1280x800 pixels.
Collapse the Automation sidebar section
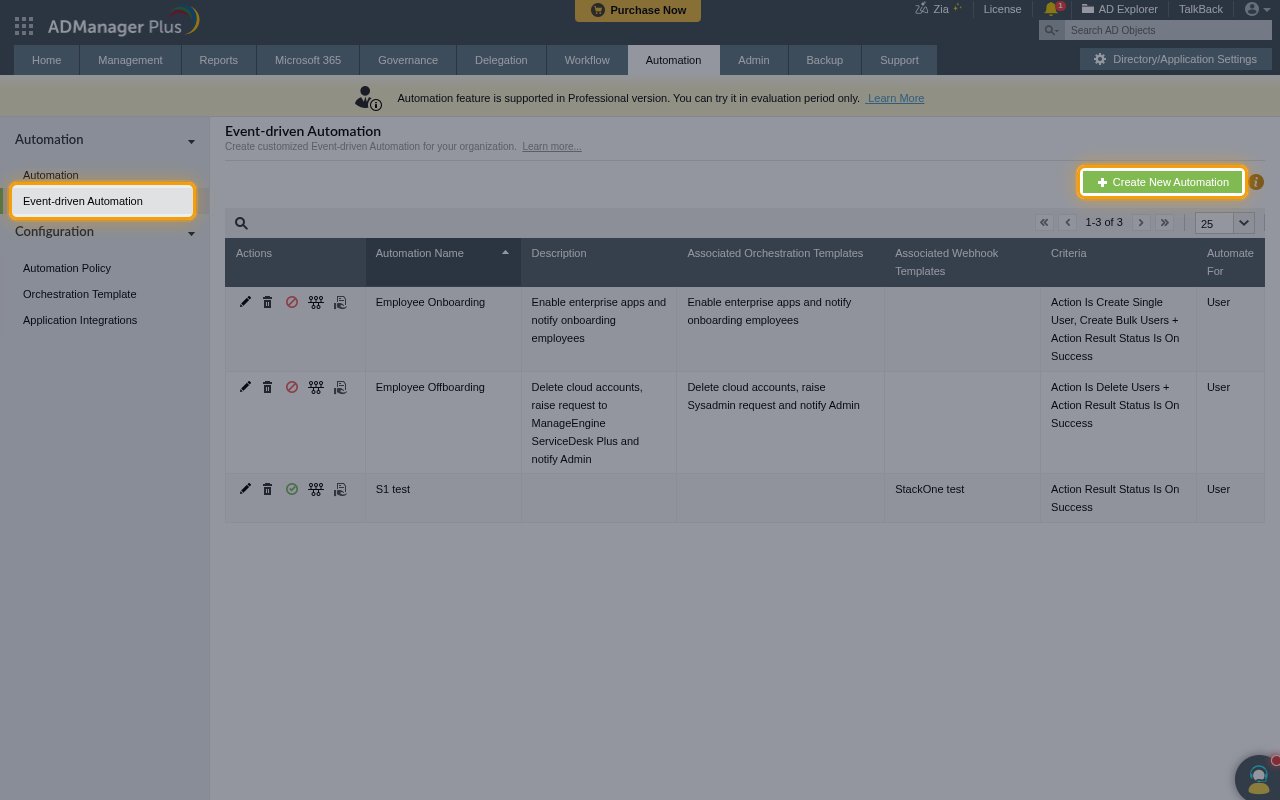click(x=191, y=141)
